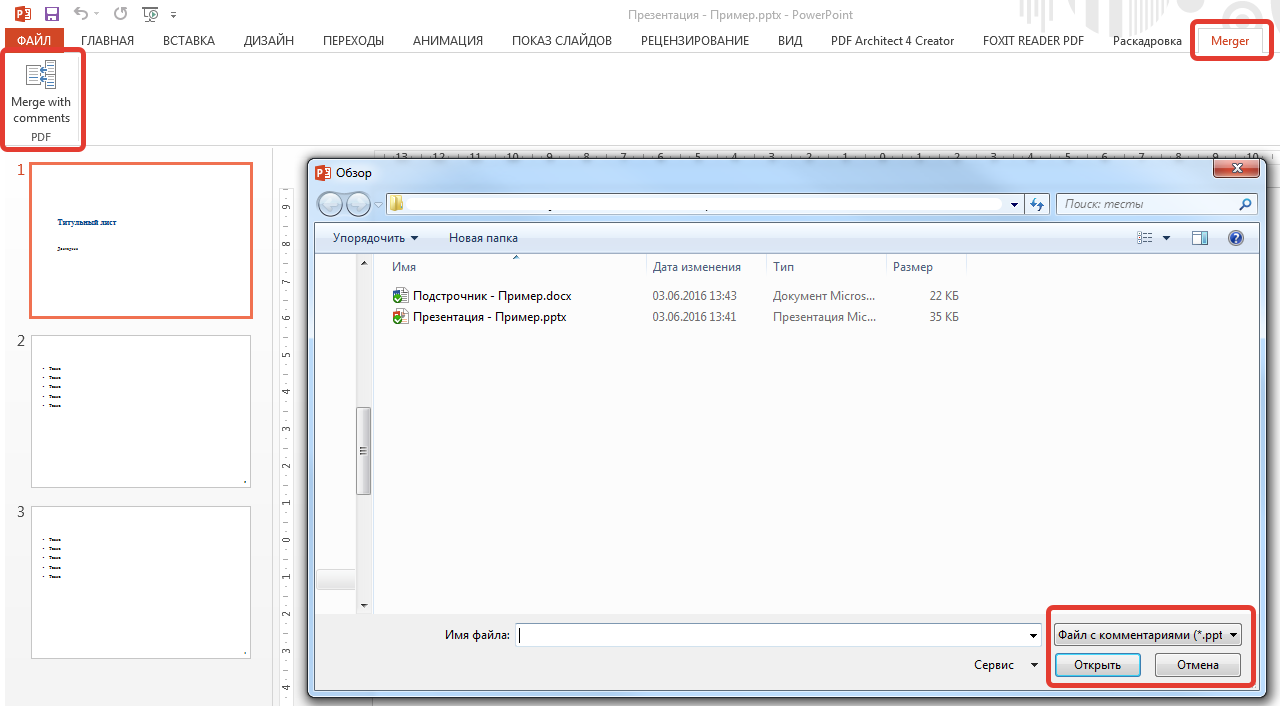Click the Документ Micros... type cell

click(x=824, y=296)
